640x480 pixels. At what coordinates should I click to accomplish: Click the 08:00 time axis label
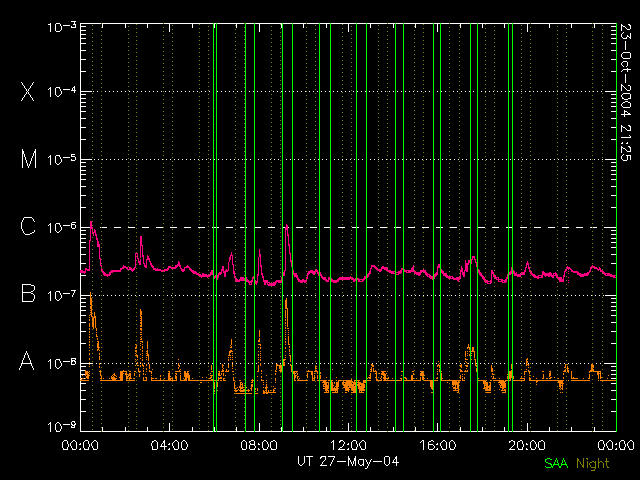click(259, 444)
